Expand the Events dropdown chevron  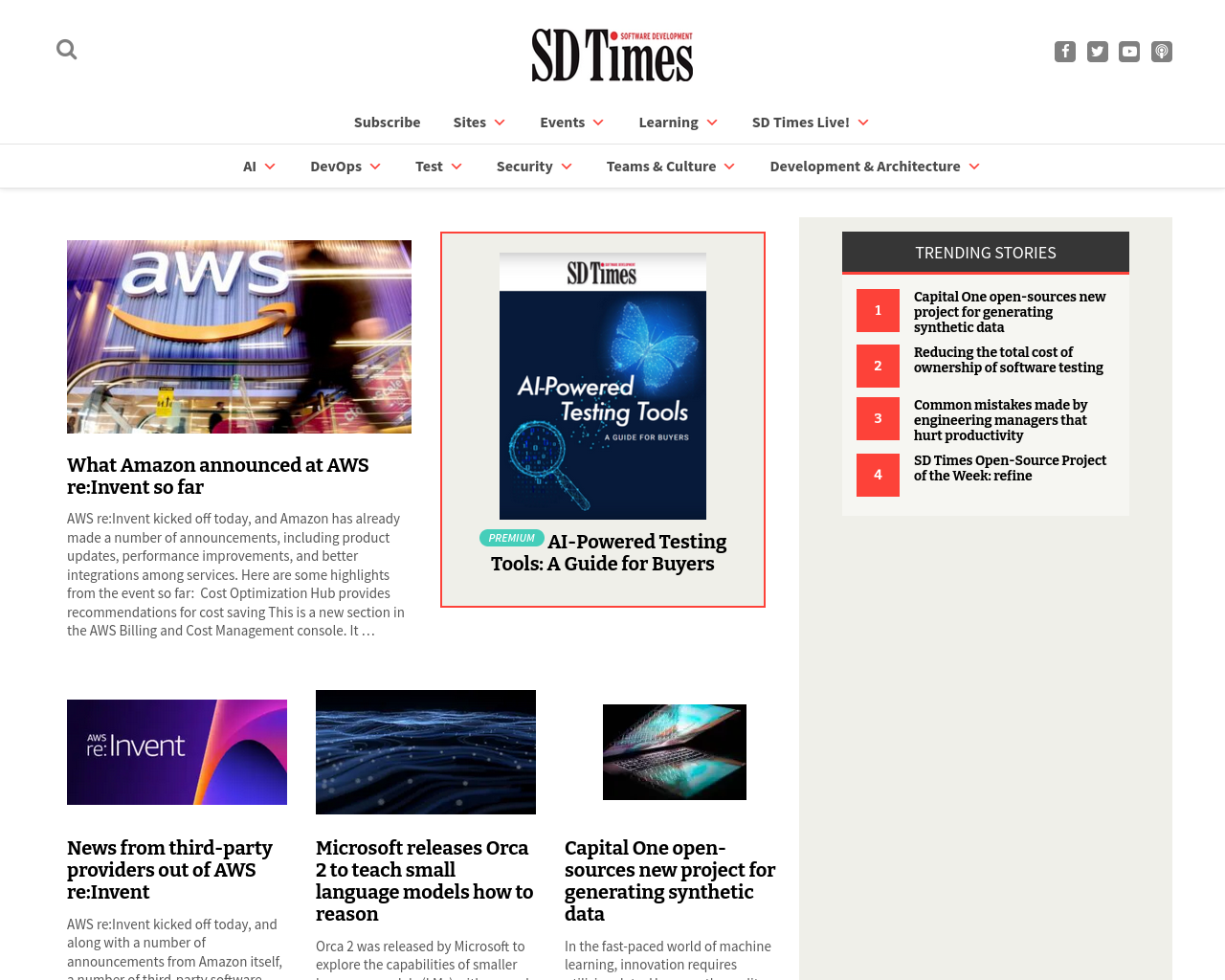coord(598,122)
